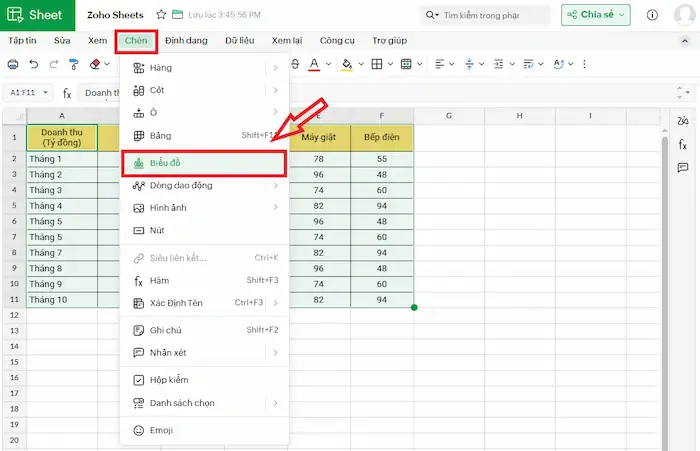Click the text rotation icon

pyautogui.click(x=558, y=64)
